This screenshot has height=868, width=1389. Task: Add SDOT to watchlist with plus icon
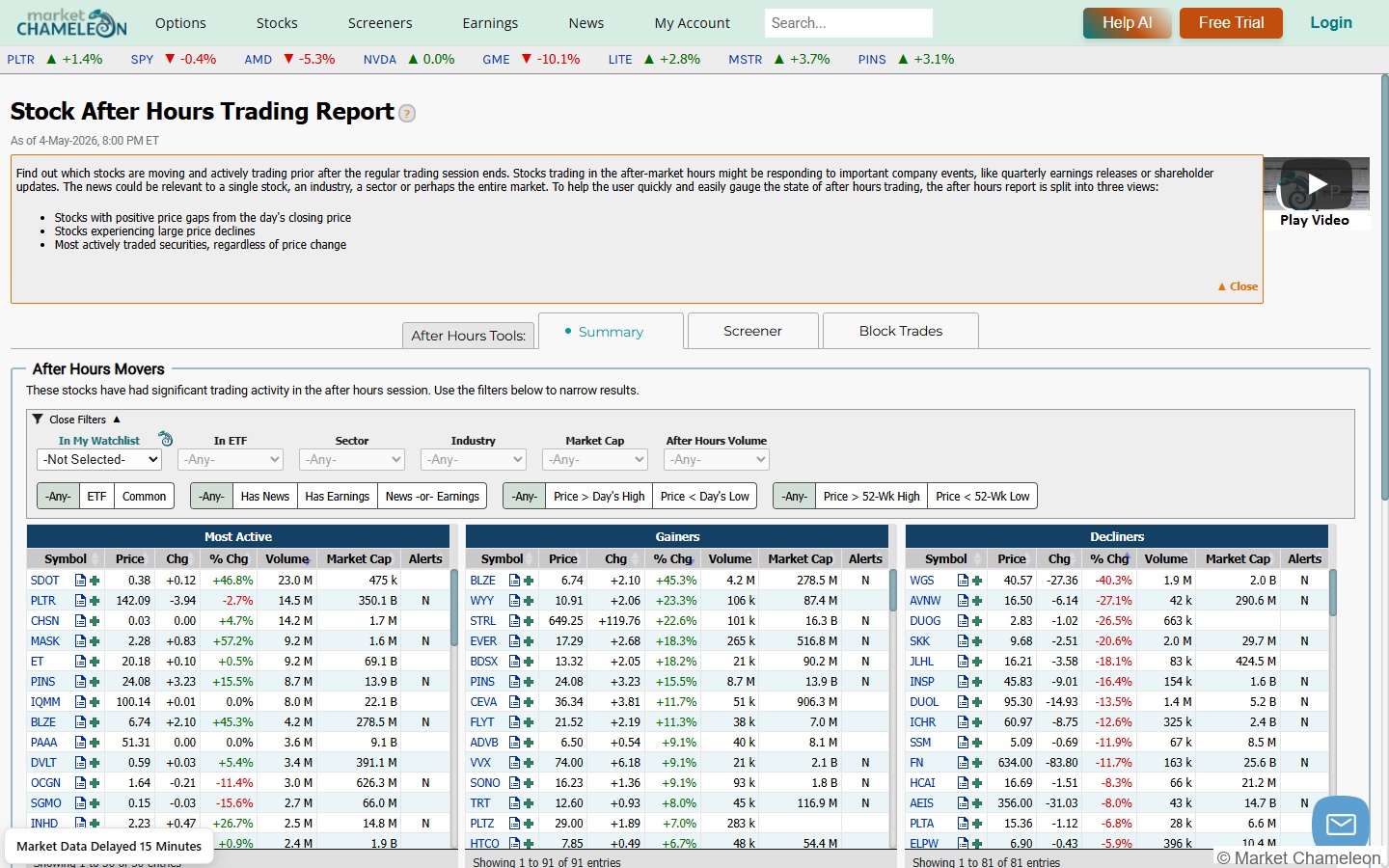[x=95, y=581]
